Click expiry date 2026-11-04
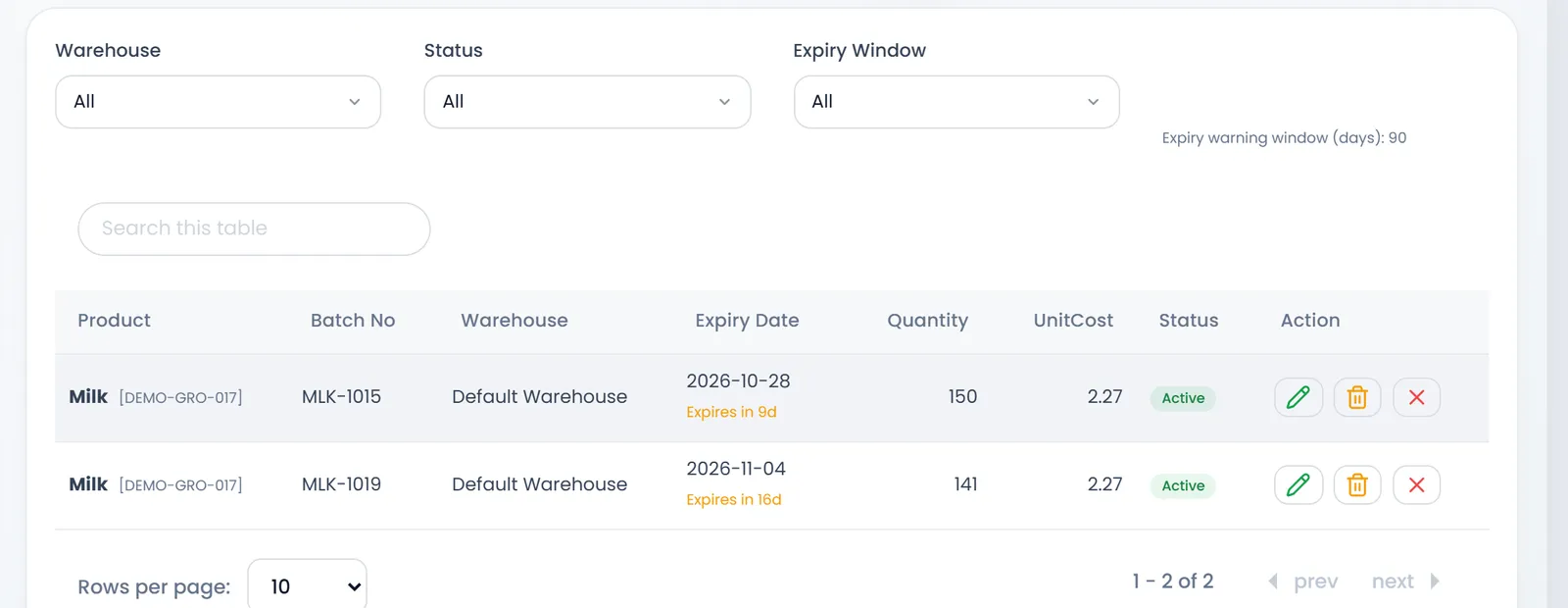 (x=736, y=469)
